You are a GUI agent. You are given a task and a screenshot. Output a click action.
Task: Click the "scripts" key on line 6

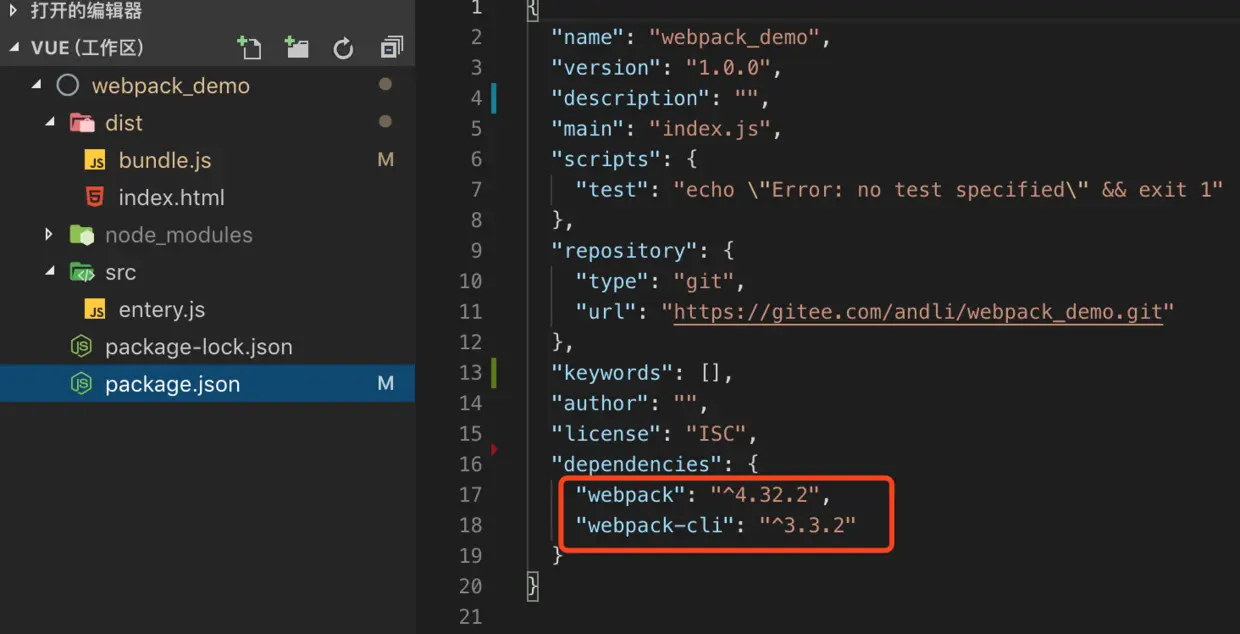click(606, 159)
